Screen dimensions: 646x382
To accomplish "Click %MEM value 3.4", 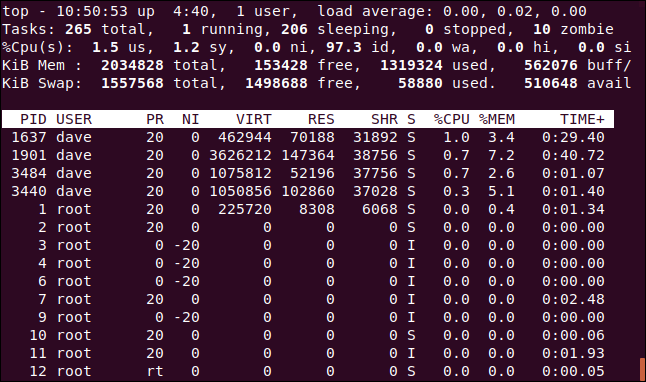I will click(x=501, y=137).
